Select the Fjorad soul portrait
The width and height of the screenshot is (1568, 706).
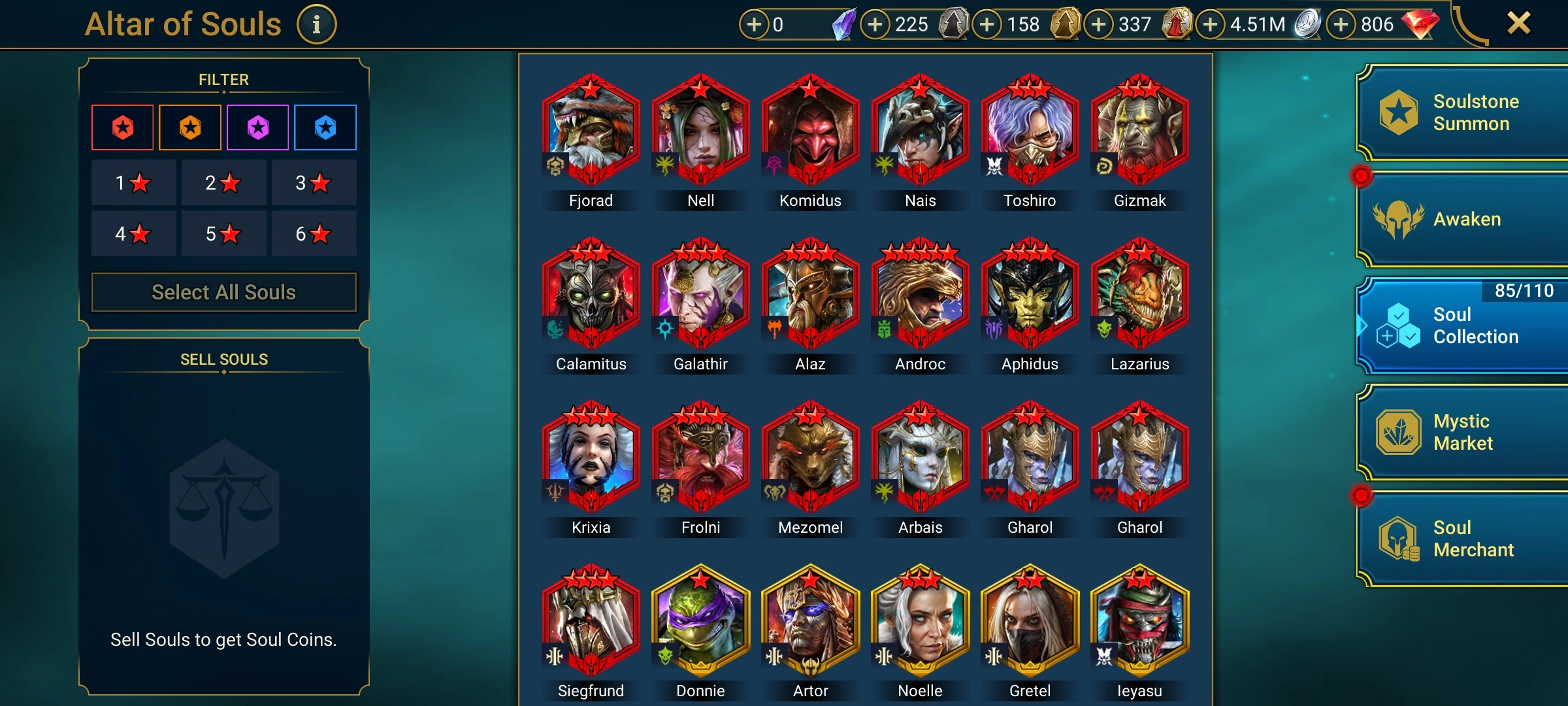click(x=591, y=131)
